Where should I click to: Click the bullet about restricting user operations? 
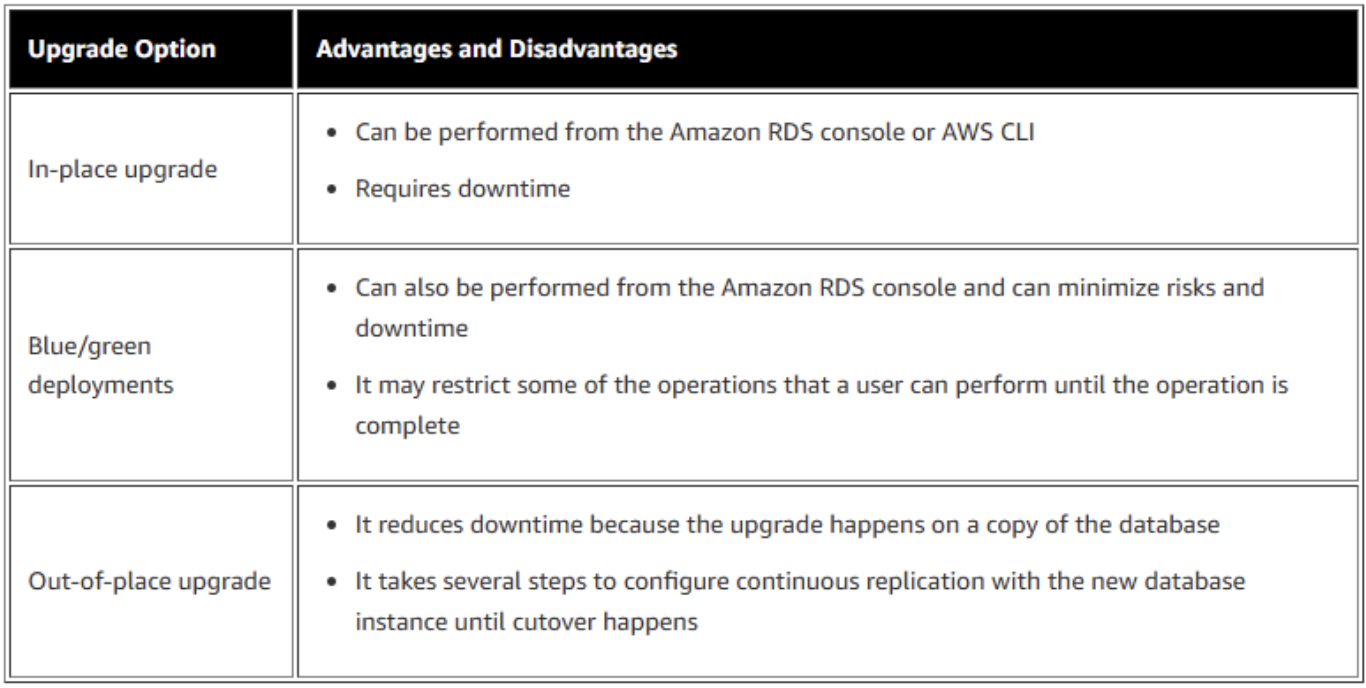[820, 385]
